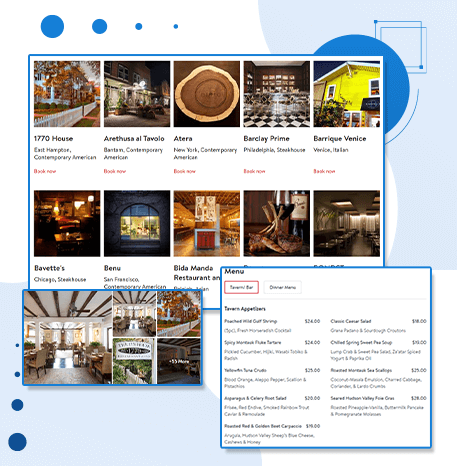The image size is (457, 466).
Task: Open the Barclay Prime bar photo
Action: (x=277, y=94)
